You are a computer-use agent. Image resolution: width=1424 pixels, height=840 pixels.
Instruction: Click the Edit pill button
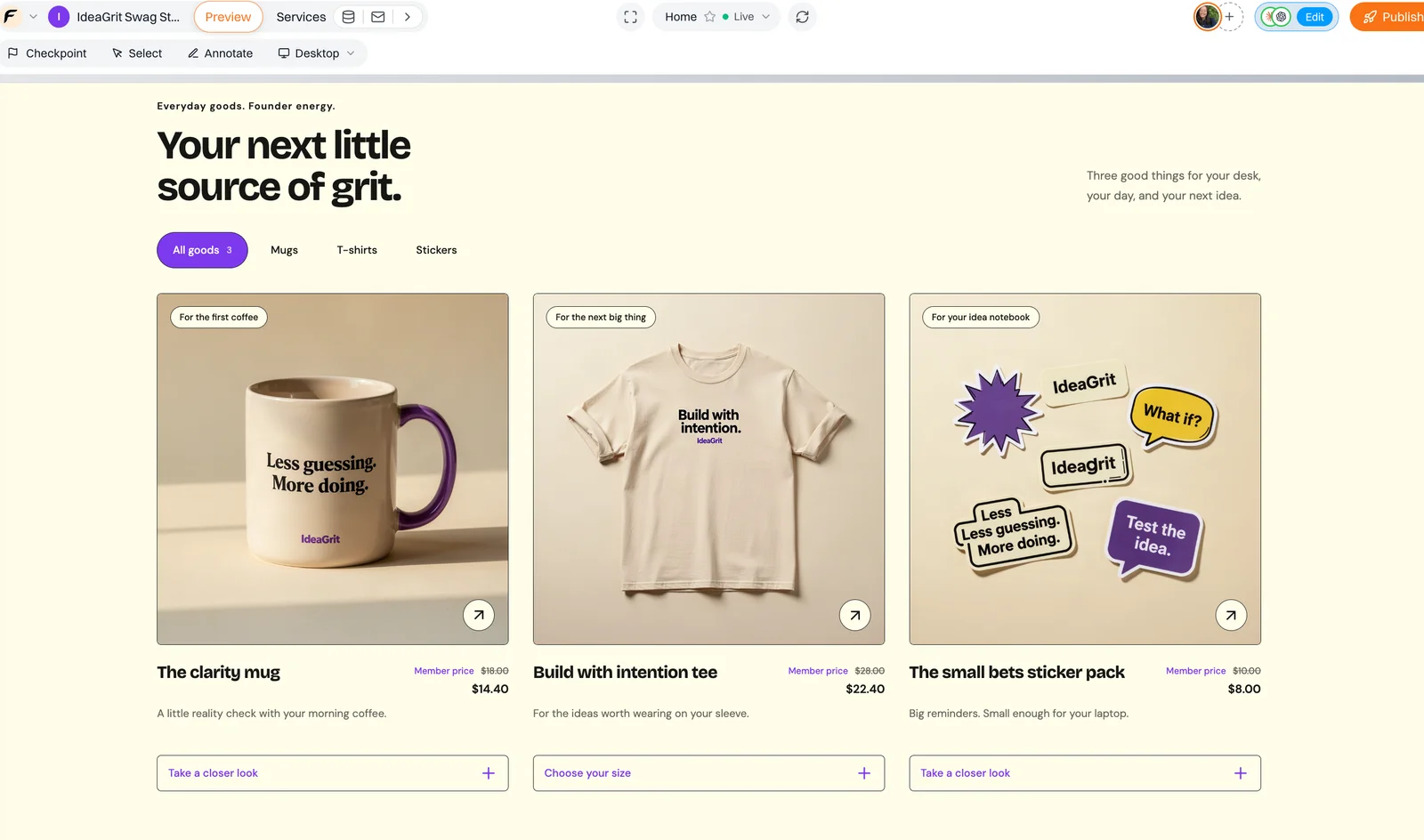[x=1315, y=17]
